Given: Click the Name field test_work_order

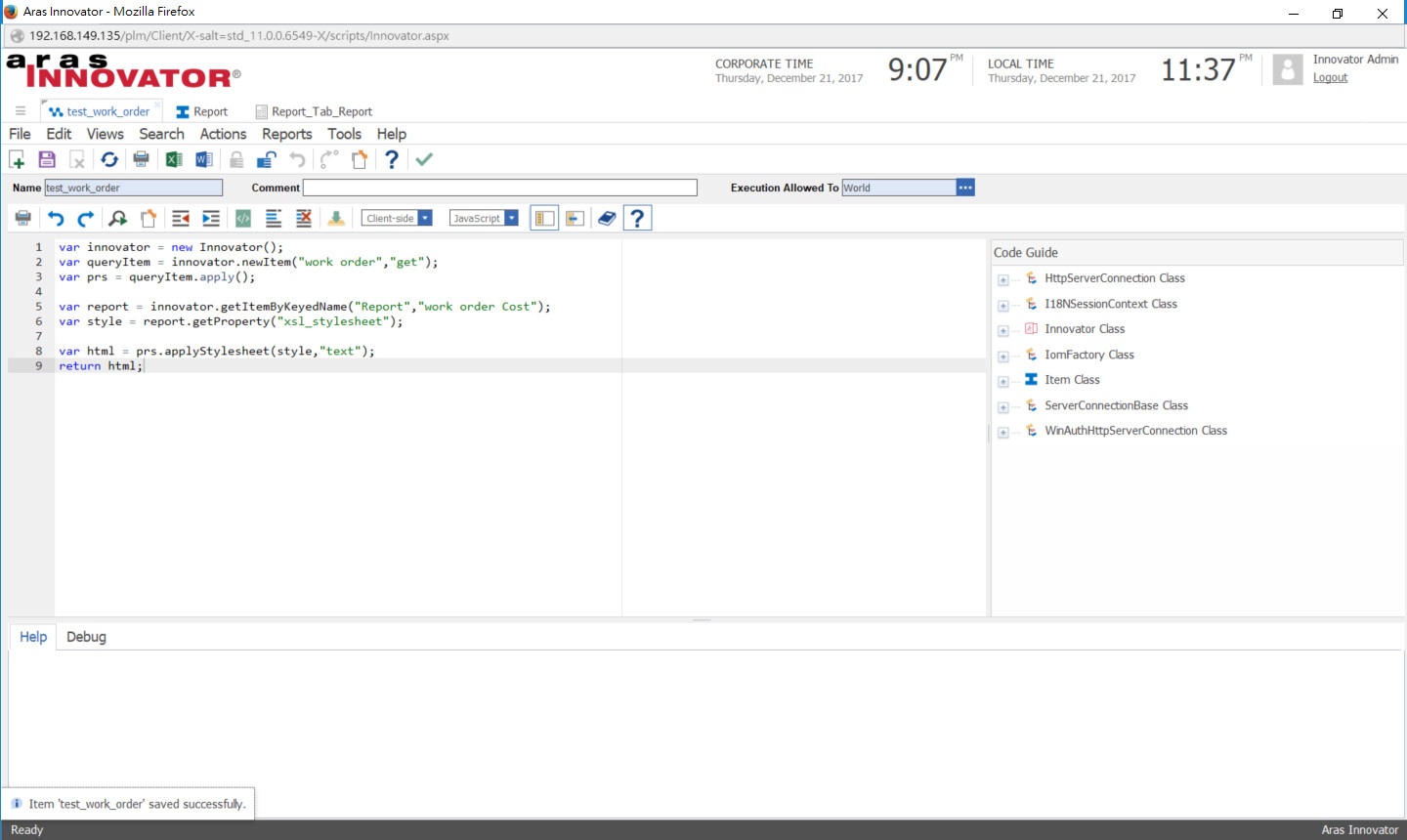Looking at the screenshot, I should tap(134, 188).
